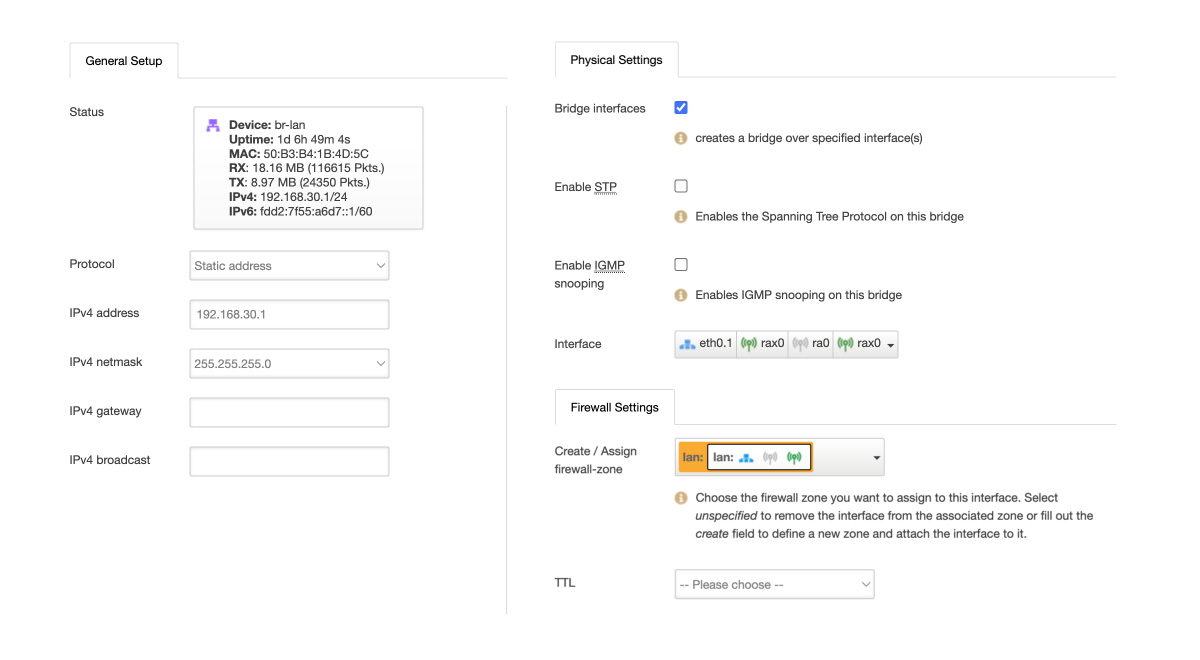The height and width of the screenshot is (660, 1200).
Task: Click the IPv4 gateway input field
Action: pyautogui.click(x=288, y=412)
